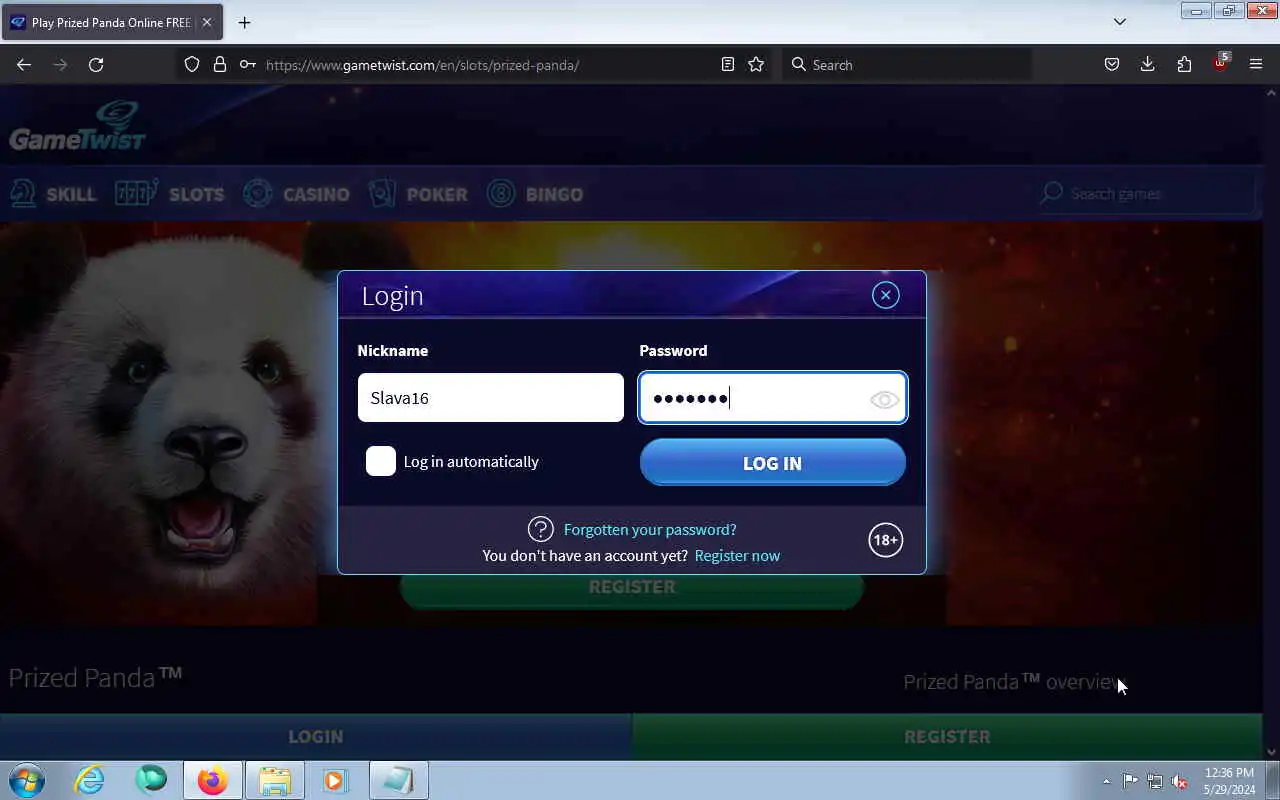Click the 18+ age badge

[x=885, y=540]
